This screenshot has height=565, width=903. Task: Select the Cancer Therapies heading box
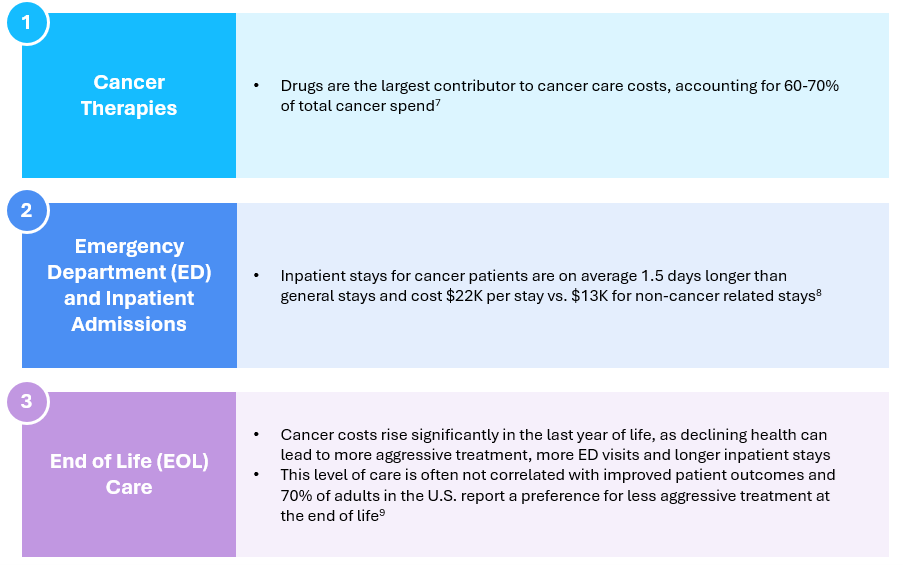129,96
